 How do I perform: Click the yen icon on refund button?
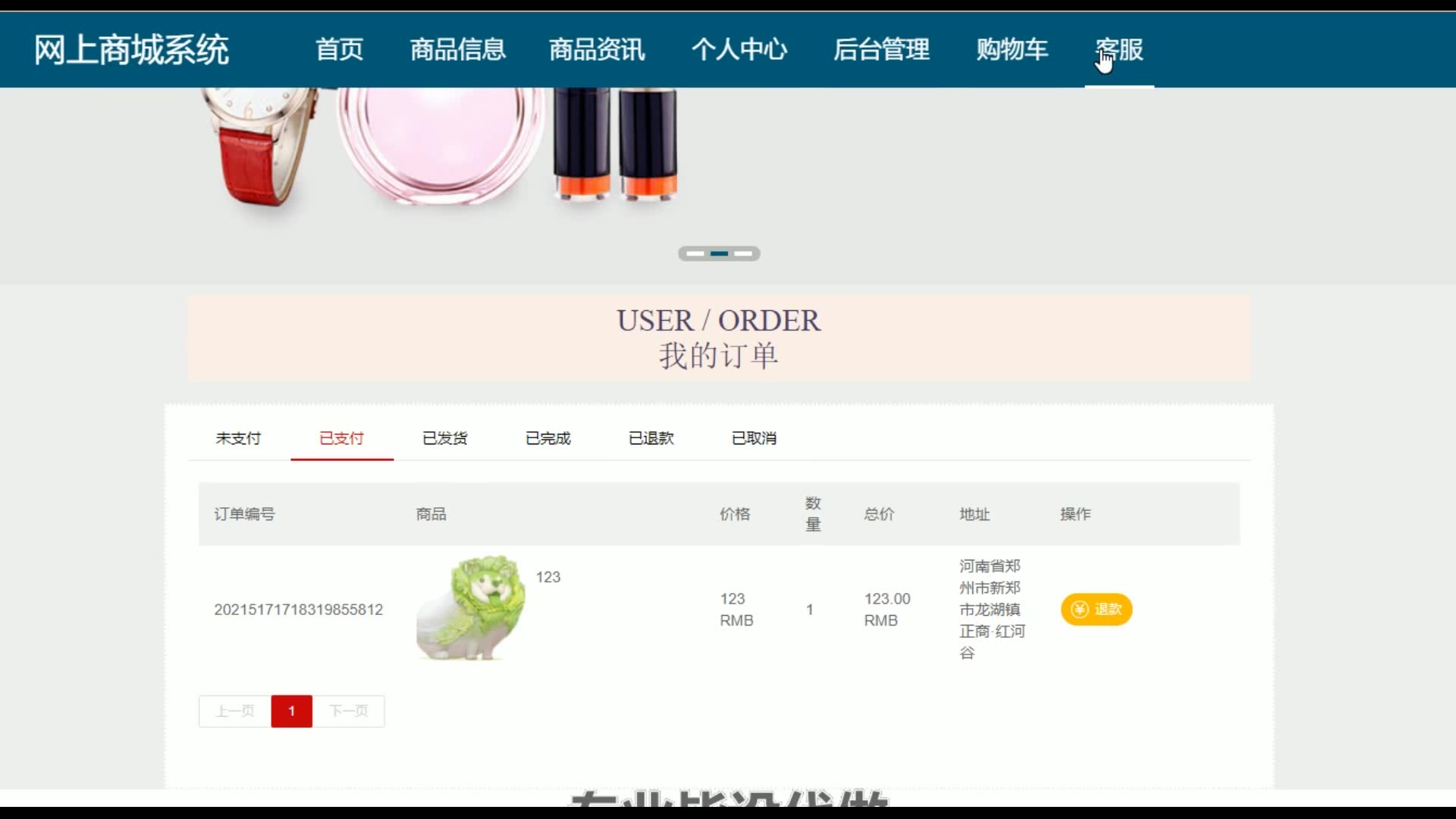(x=1080, y=610)
